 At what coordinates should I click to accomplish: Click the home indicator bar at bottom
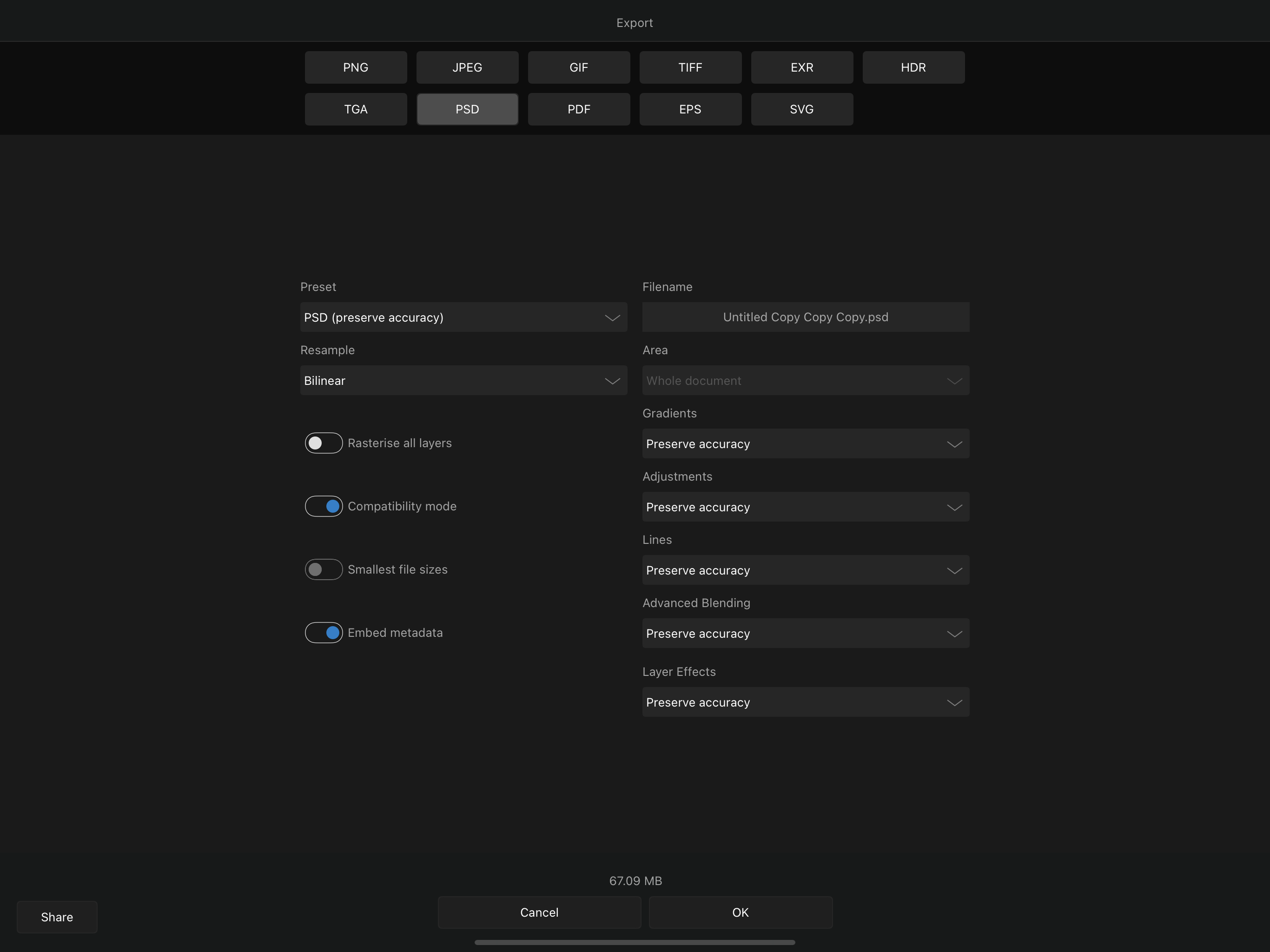pos(635,942)
